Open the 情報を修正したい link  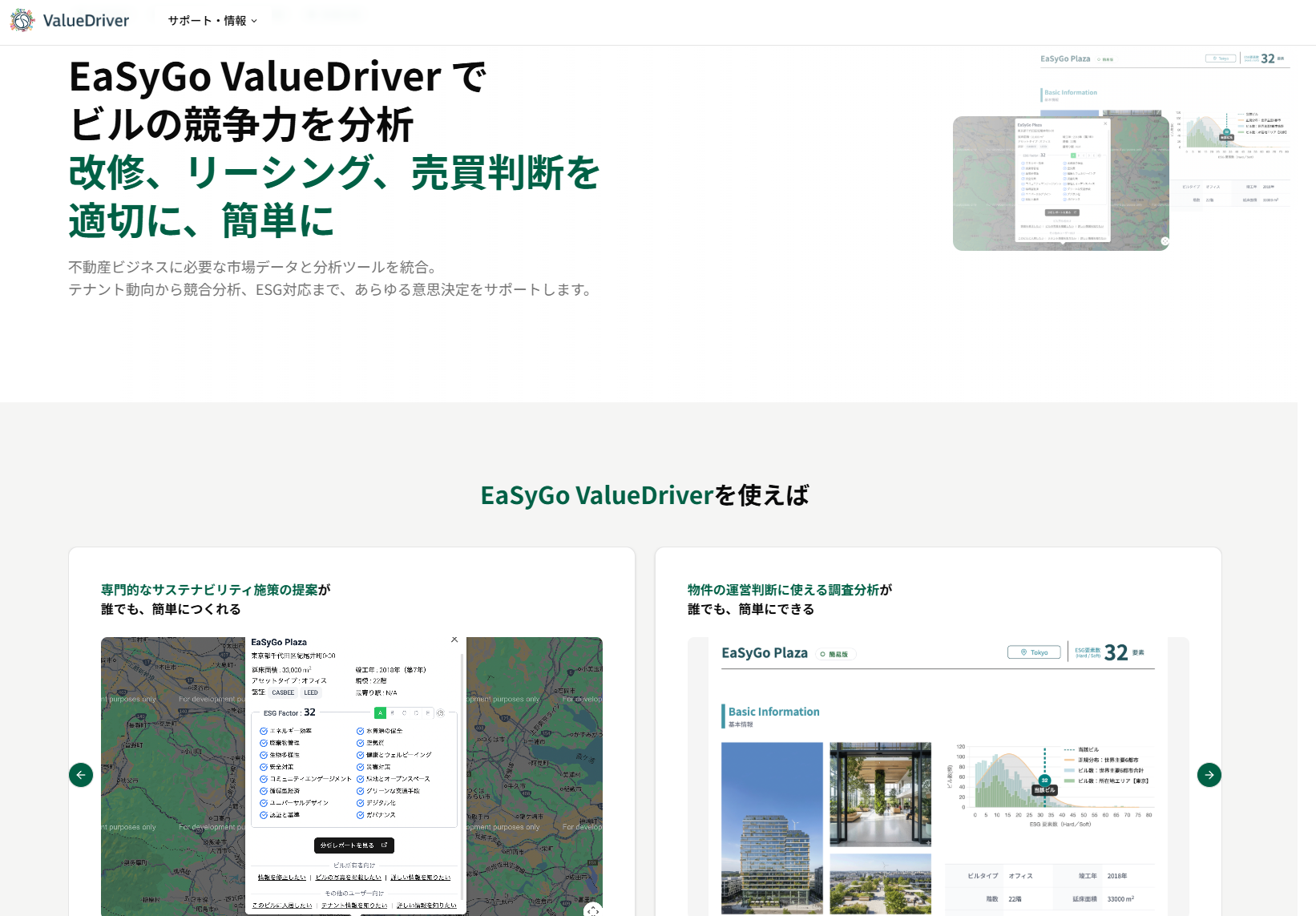(281, 878)
